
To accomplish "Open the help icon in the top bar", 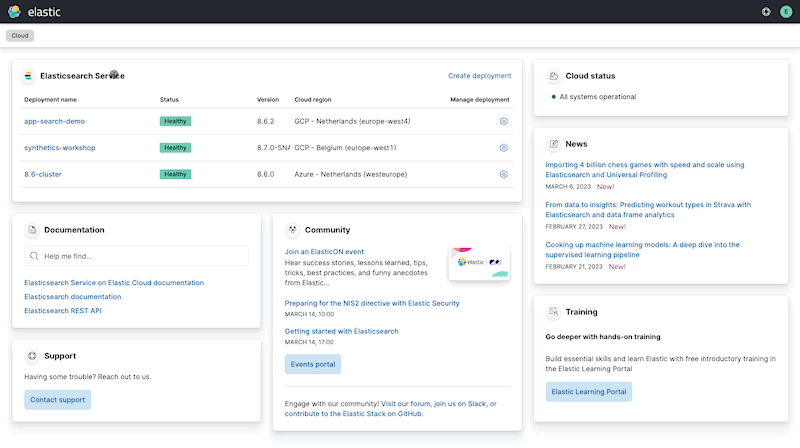I will pos(766,12).
